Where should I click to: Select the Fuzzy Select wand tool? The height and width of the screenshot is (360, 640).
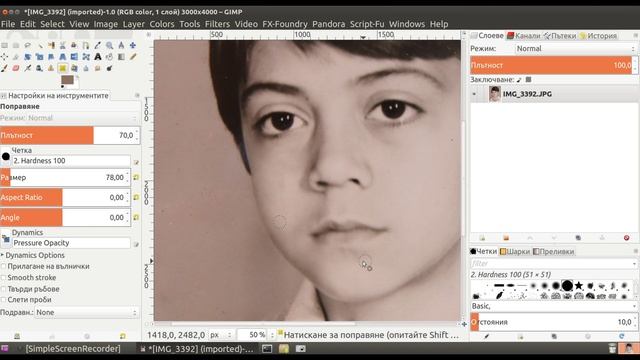point(40,46)
